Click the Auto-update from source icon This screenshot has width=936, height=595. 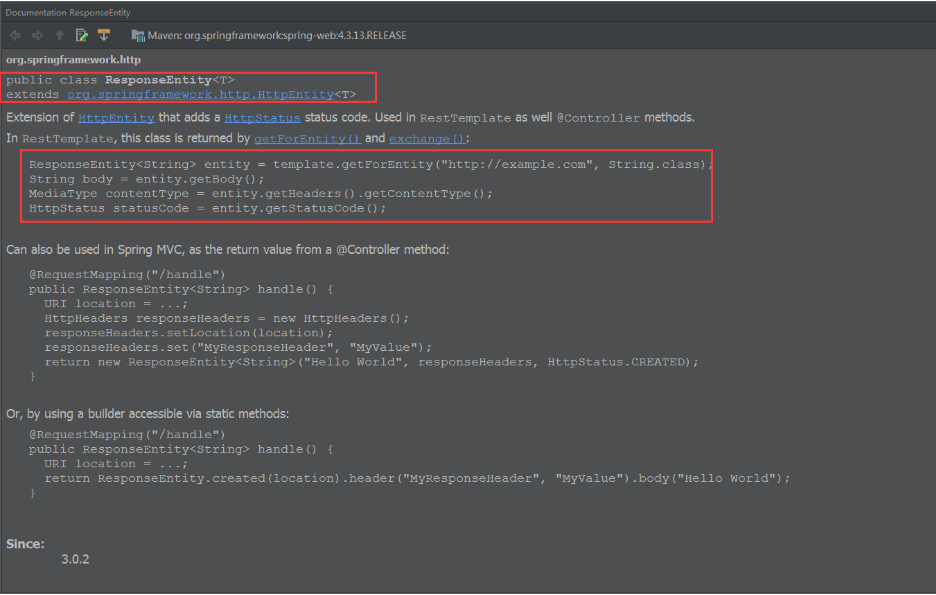point(104,36)
